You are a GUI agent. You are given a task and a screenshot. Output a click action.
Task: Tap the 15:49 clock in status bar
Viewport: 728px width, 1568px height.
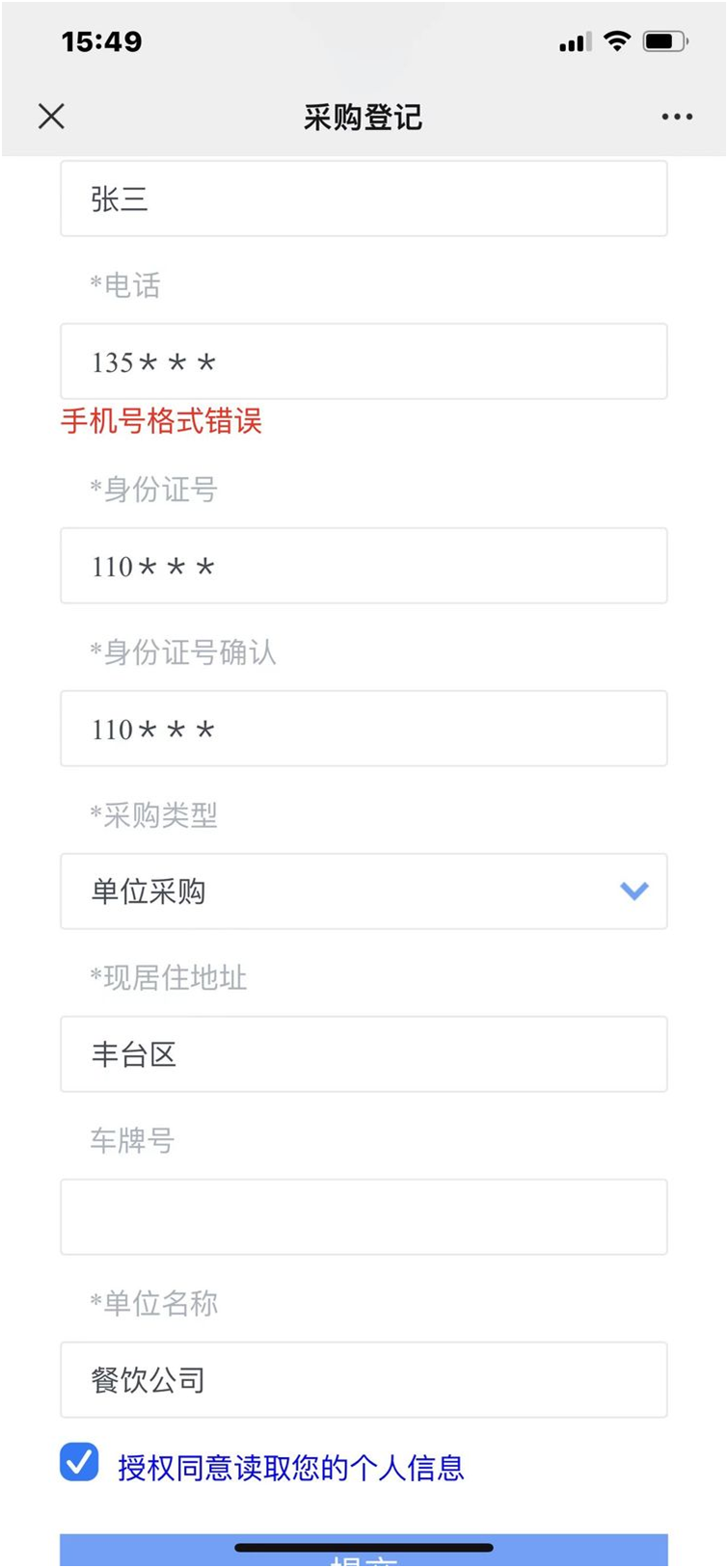(101, 41)
